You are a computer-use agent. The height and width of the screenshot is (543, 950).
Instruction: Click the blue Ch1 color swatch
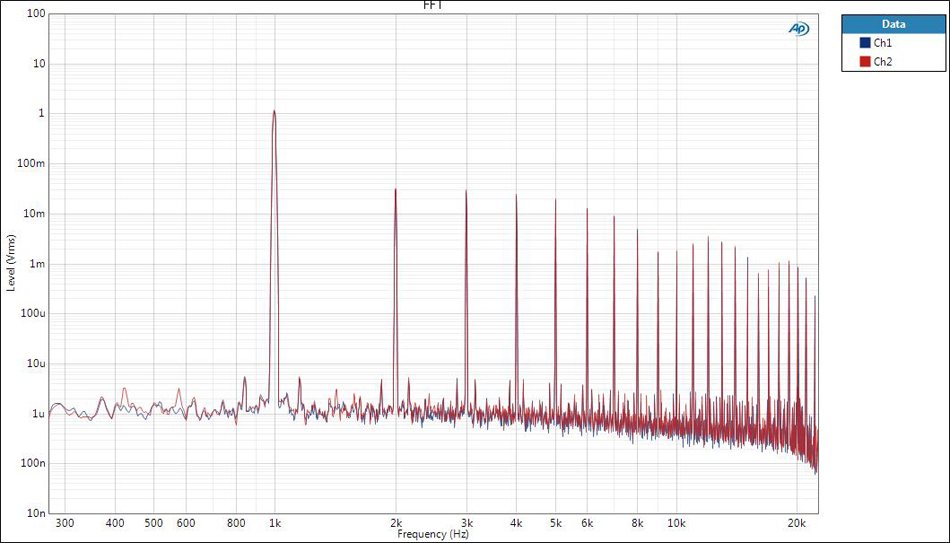pos(865,43)
